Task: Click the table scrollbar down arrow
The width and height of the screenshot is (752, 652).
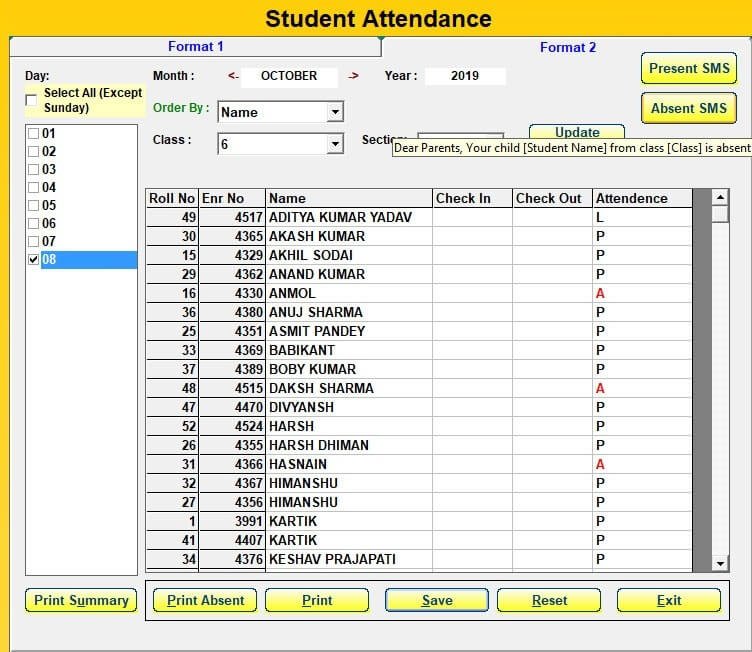Action: click(720, 564)
